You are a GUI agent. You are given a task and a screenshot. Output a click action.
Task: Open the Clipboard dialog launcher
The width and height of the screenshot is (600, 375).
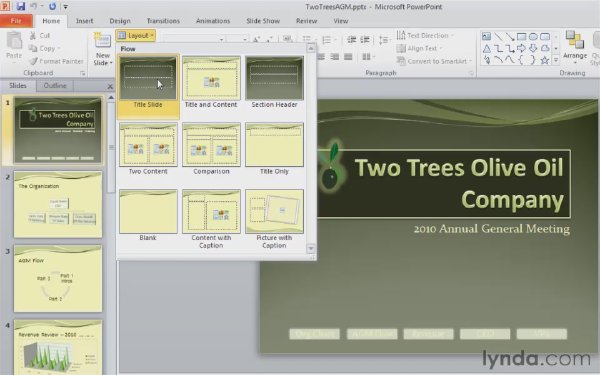click(82, 73)
